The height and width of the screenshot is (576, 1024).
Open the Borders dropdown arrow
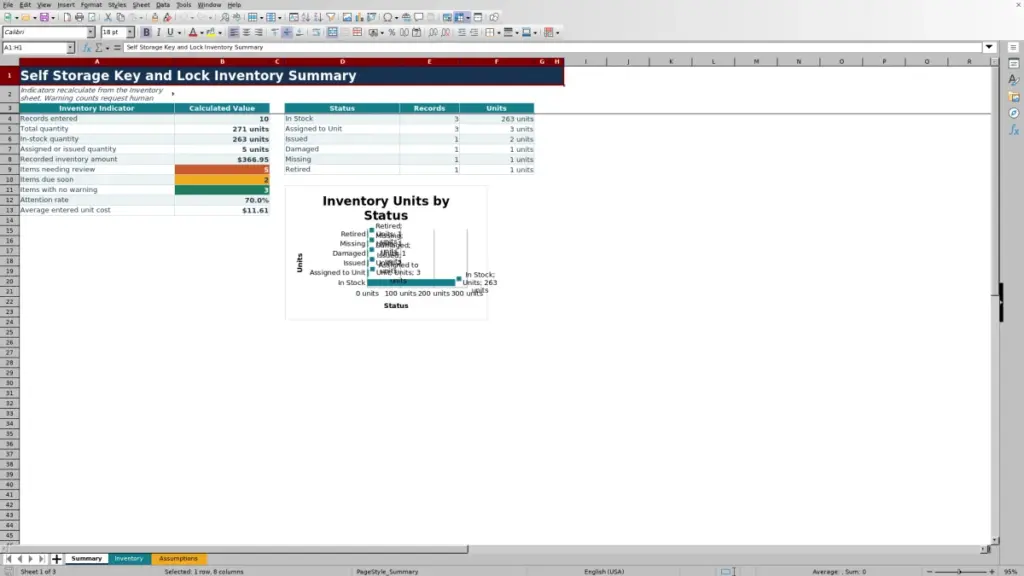coord(499,33)
